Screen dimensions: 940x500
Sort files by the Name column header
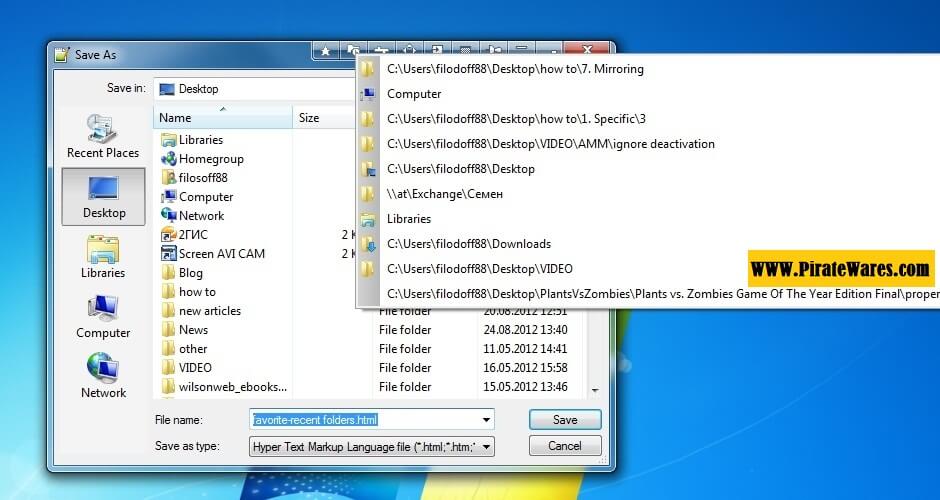tap(222, 118)
